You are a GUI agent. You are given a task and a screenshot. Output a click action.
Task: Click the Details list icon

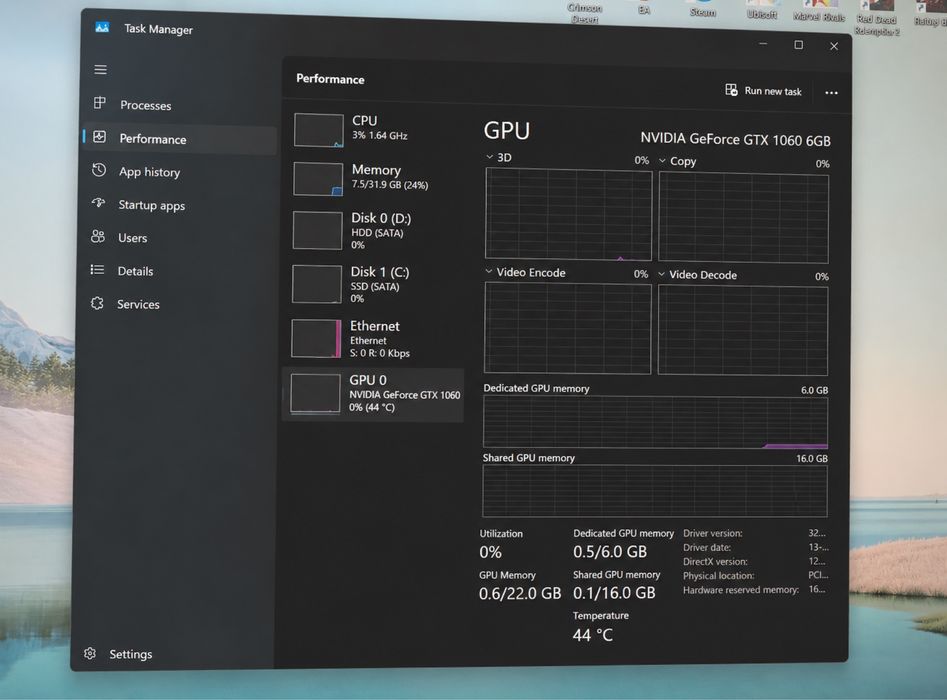pyautogui.click(x=97, y=269)
